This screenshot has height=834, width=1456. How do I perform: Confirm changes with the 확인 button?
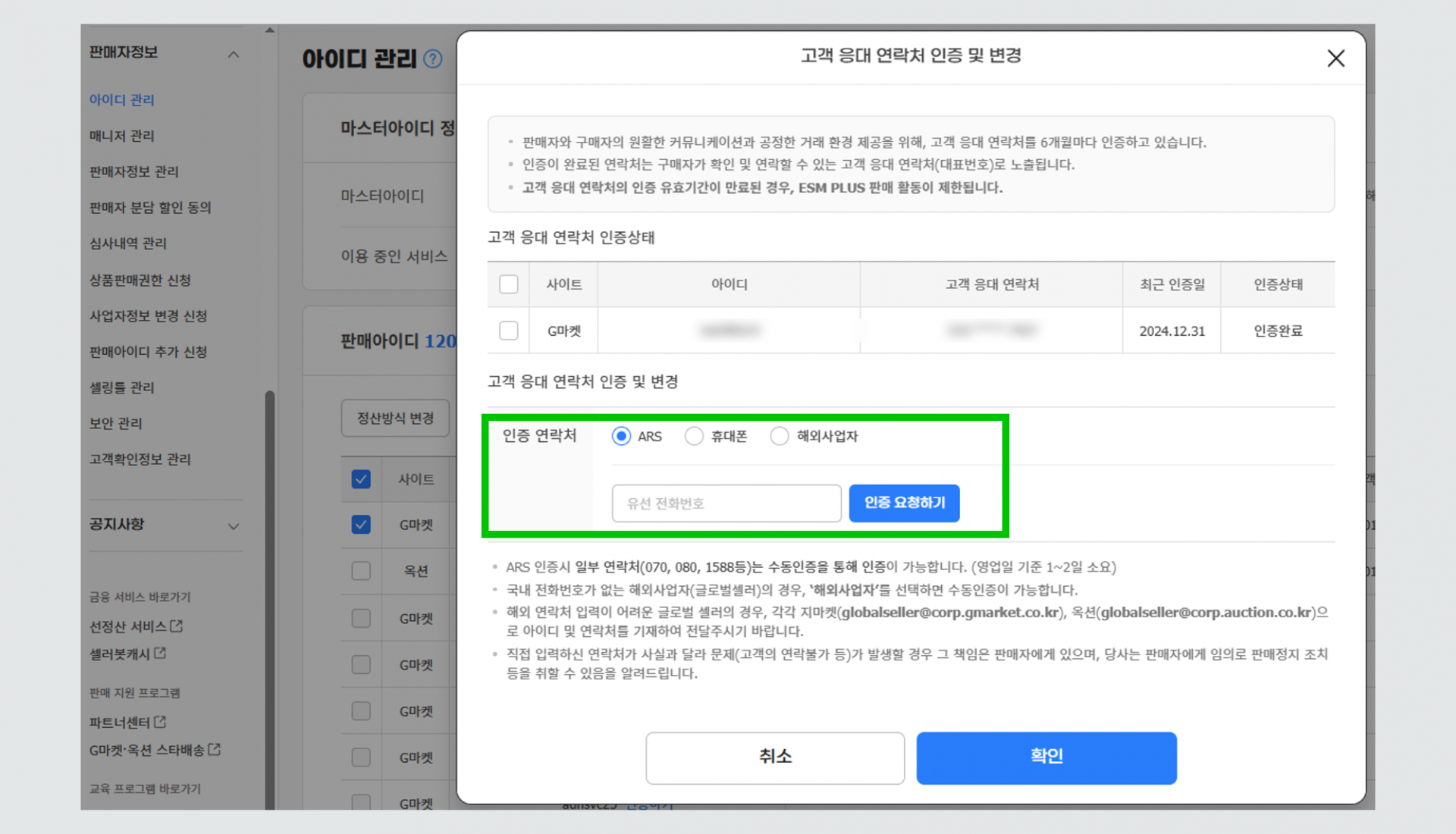click(x=1046, y=757)
